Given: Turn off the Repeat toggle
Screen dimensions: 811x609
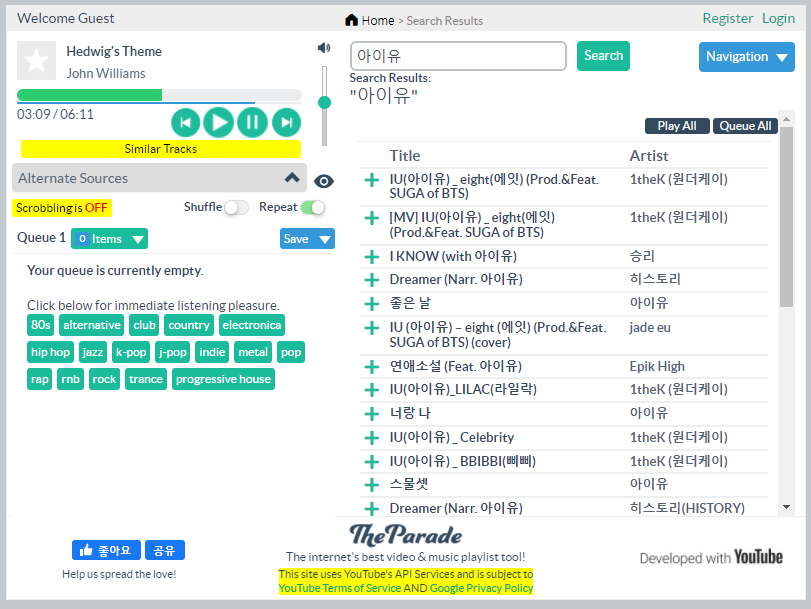Looking at the screenshot, I should point(313,208).
